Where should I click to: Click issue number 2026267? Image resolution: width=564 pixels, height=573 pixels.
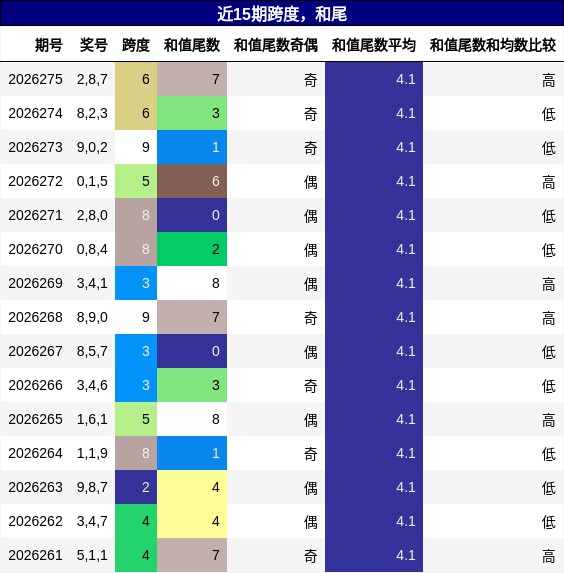coord(35,351)
